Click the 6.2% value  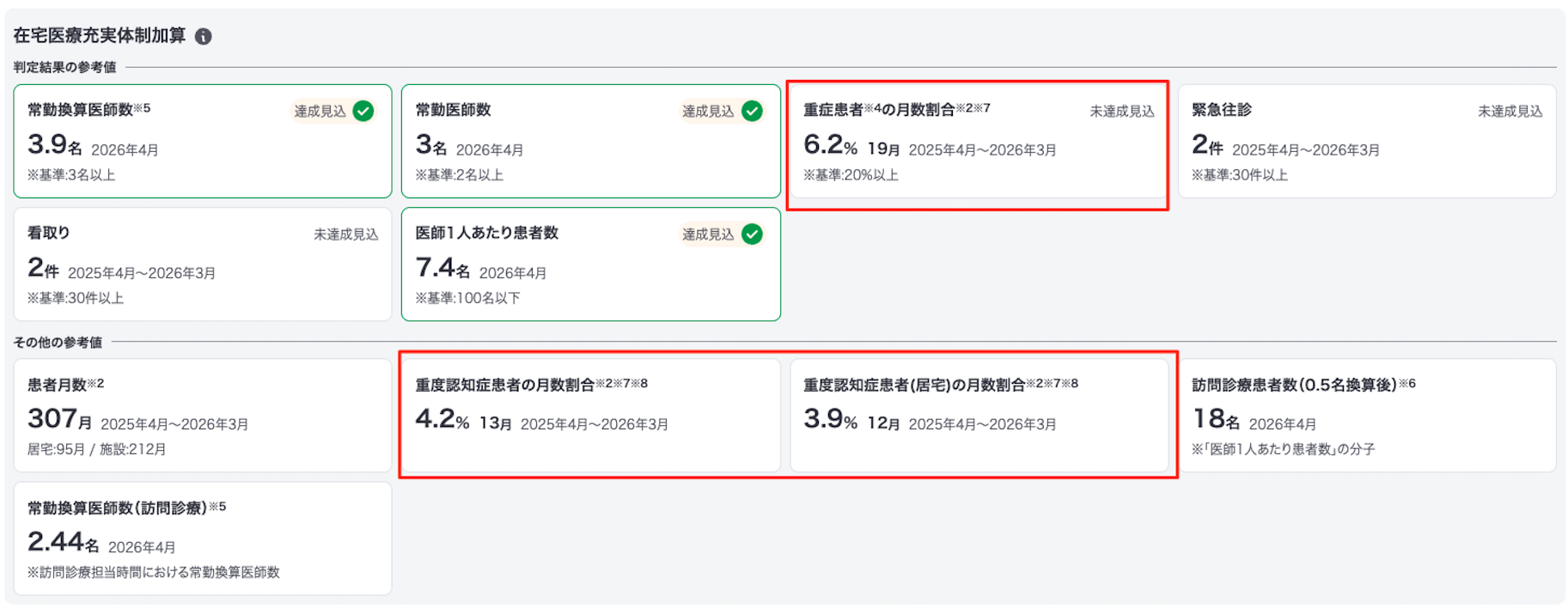[830, 144]
